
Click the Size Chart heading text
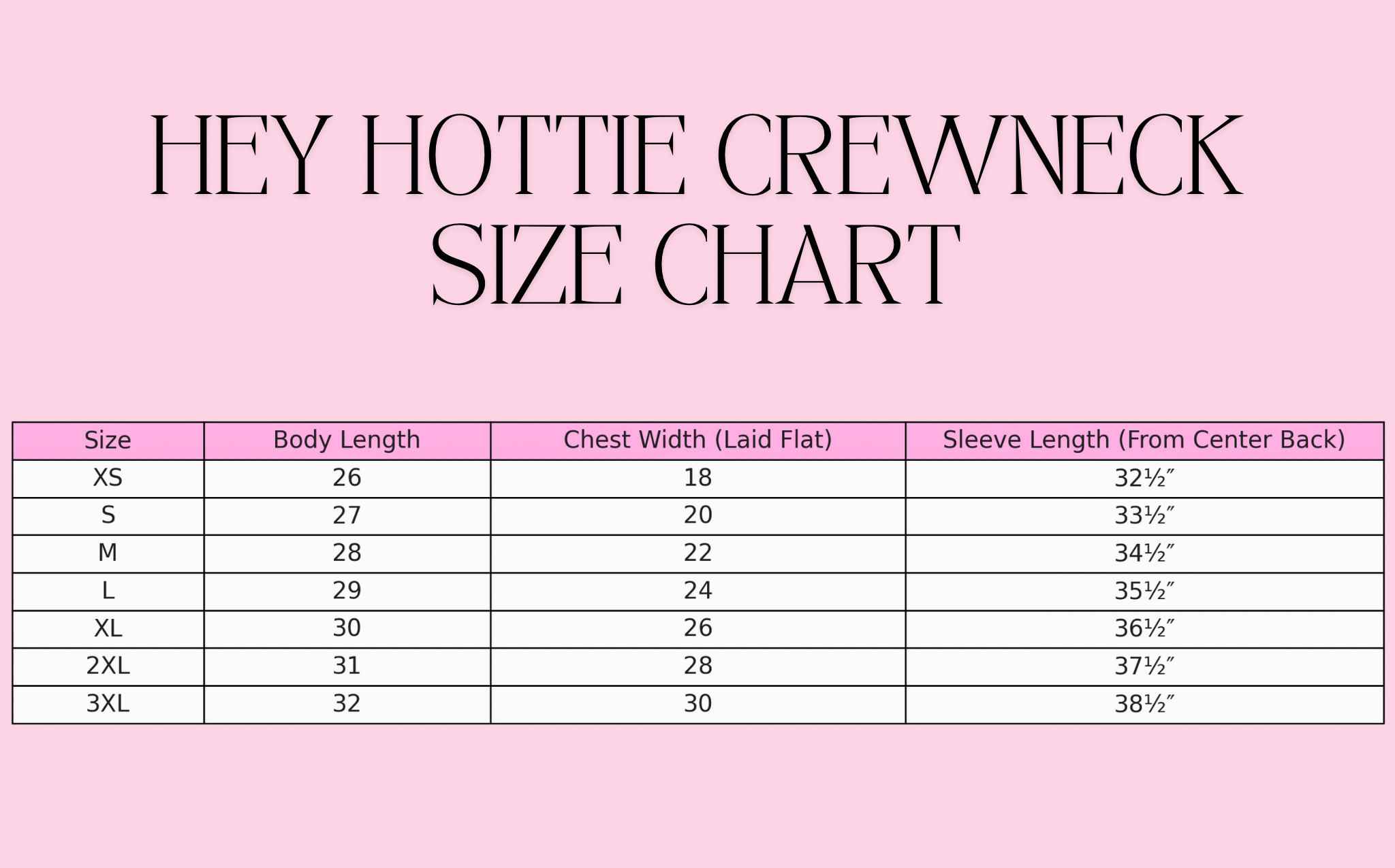point(696,266)
